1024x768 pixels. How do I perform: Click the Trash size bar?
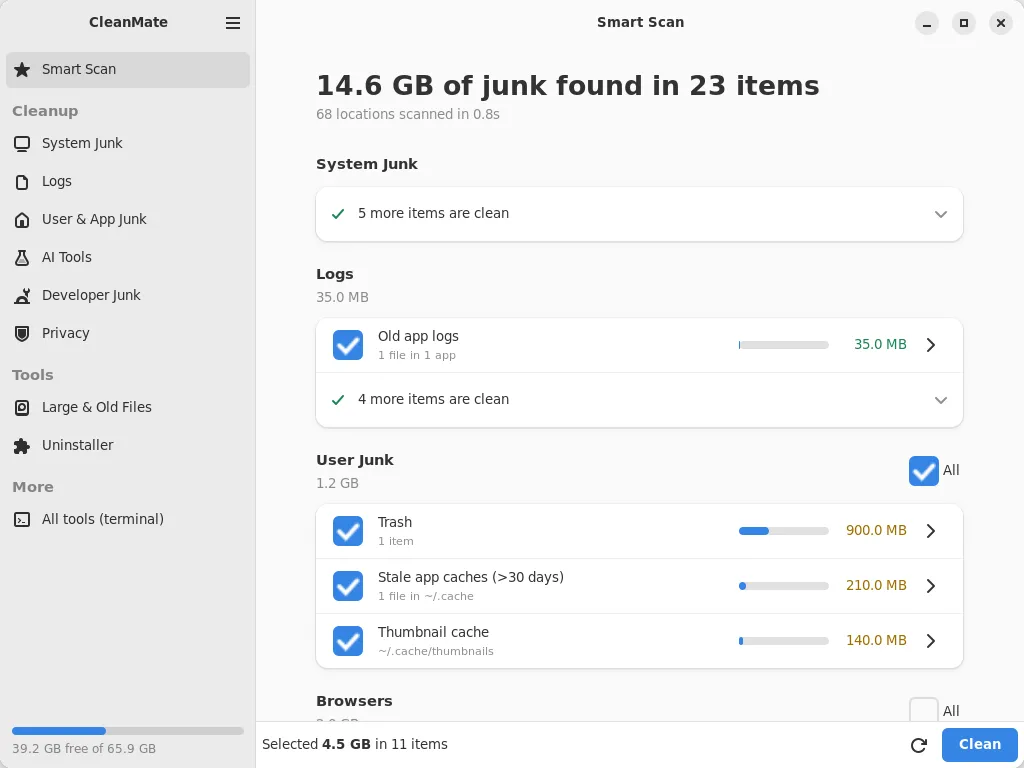point(784,531)
